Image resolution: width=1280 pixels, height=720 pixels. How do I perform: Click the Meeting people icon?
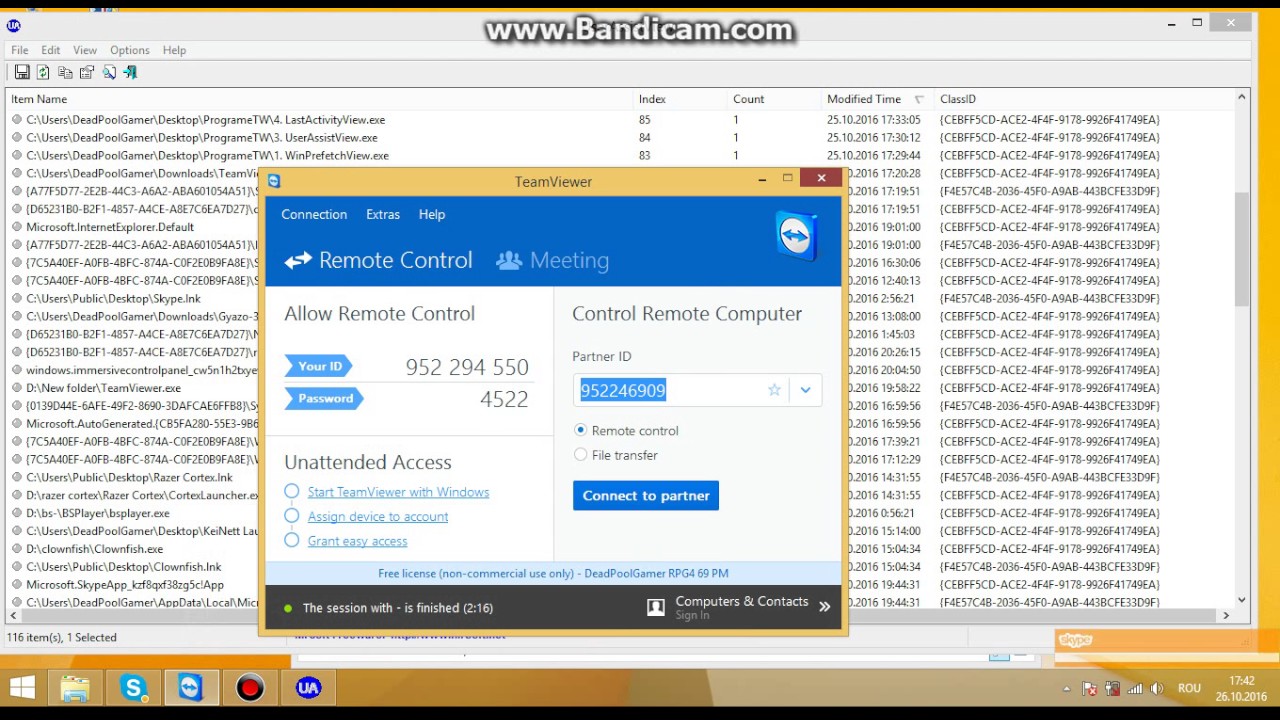tap(509, 260)
